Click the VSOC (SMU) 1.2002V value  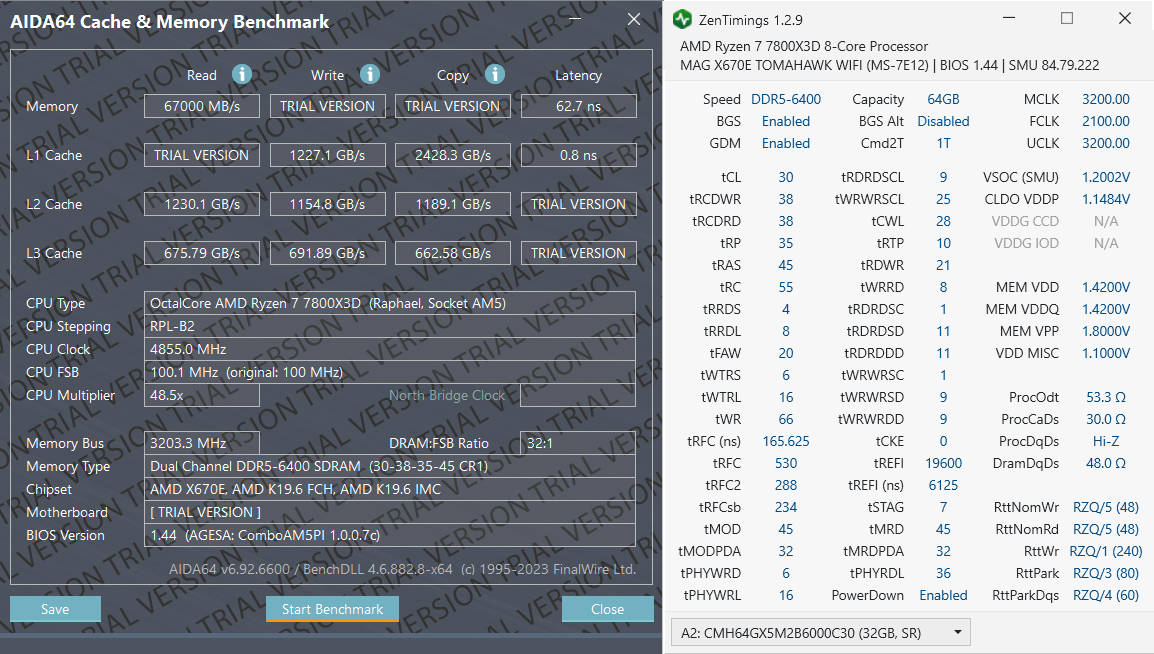coord(1105,177)
